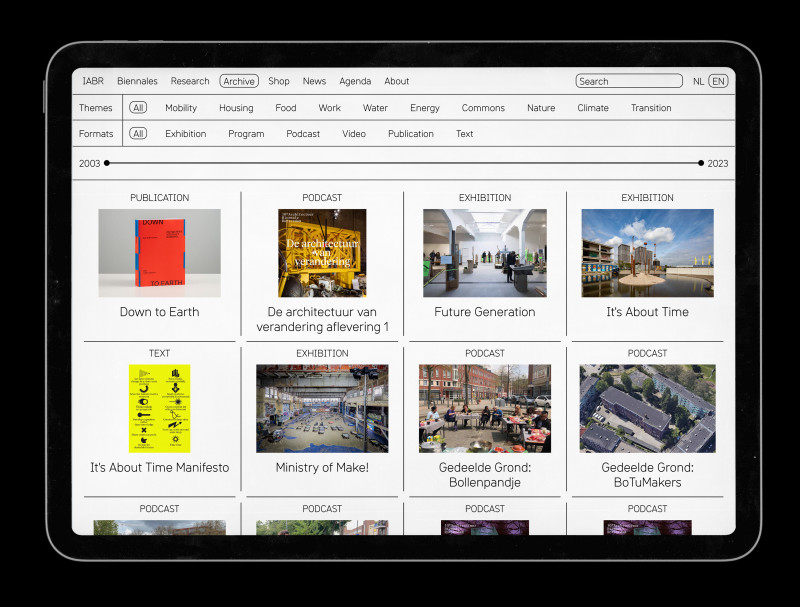Filter by Water theme
The height and width of the screenshot is (607, 800).
tap(375, 108)
